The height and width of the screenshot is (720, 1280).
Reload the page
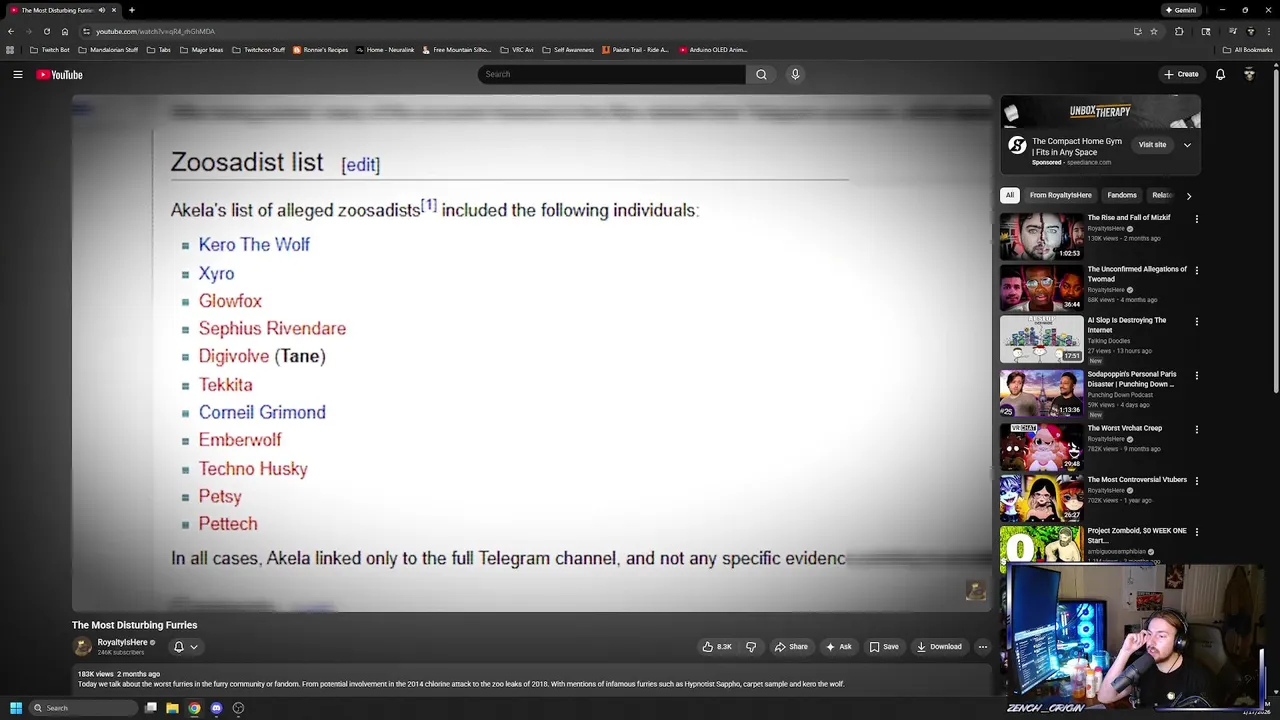46,31
